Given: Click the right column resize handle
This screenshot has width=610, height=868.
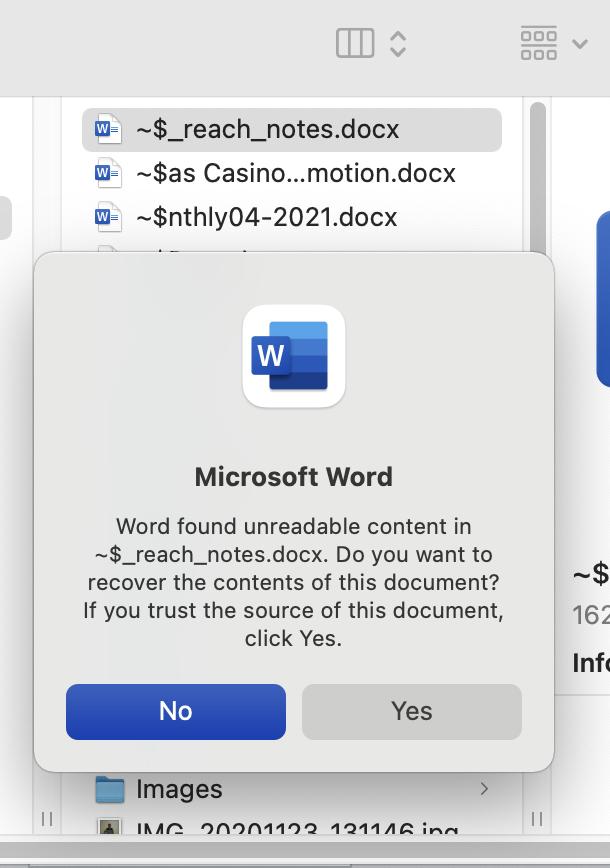Looking at the screenshot, I should coord(538,819).
